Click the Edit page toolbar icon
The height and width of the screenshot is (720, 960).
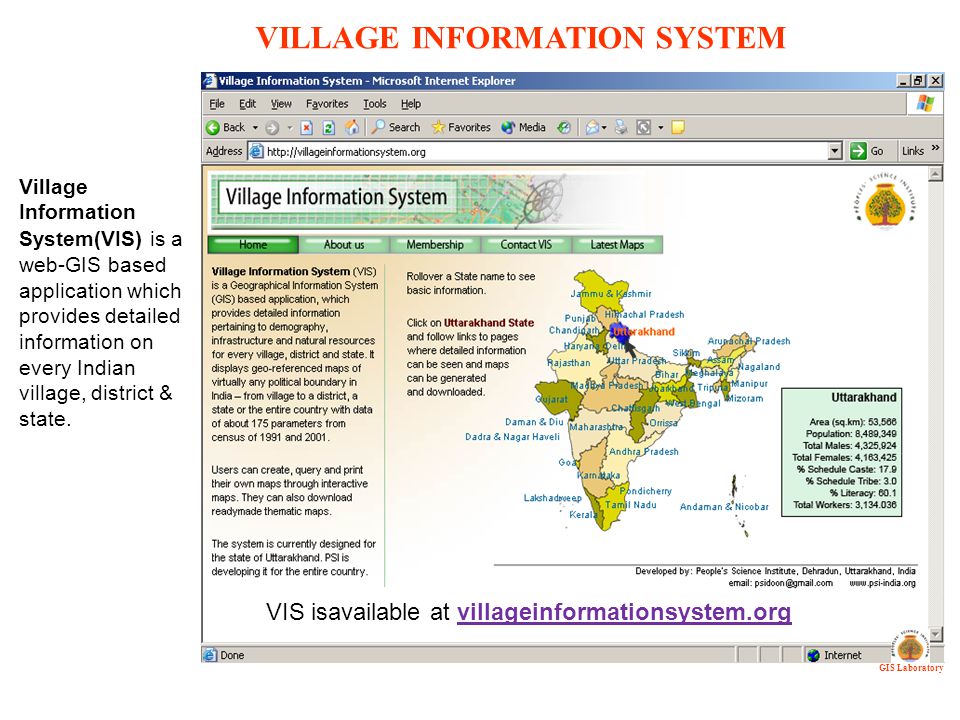pyautogui.click(x=643, y=127)
